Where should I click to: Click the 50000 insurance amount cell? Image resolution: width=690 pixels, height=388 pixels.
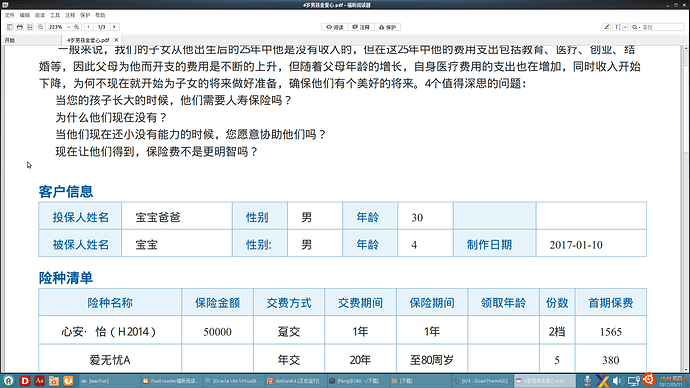217,331
